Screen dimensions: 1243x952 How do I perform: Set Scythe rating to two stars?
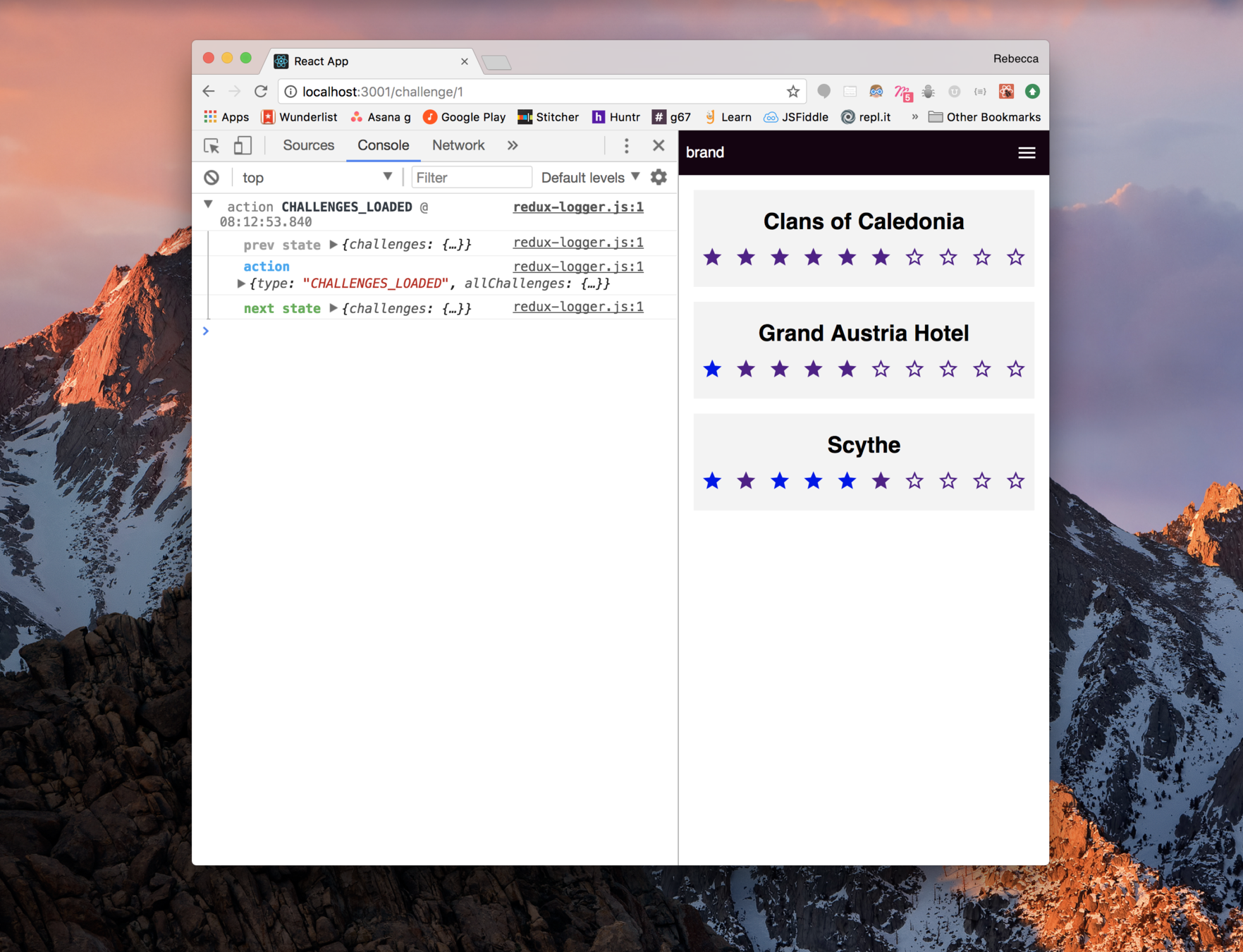[x=746, y=481]
